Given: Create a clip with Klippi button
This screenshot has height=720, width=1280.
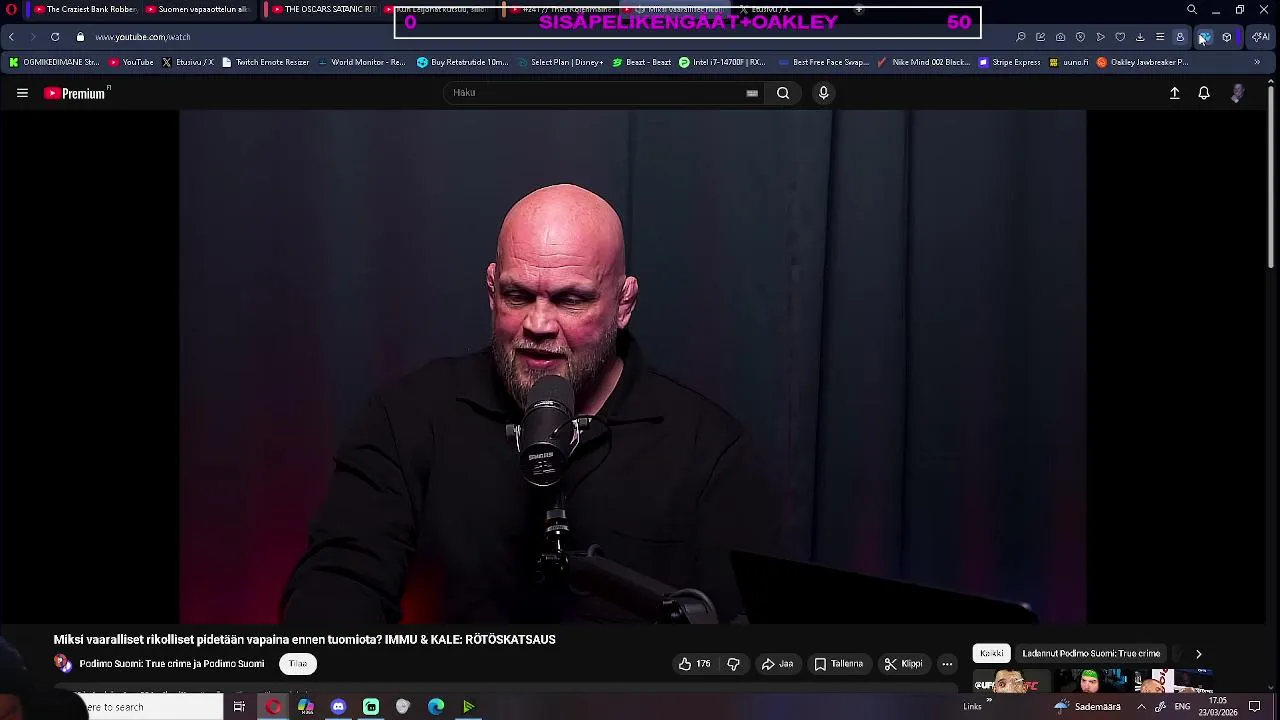Looking at the screenshot, I should click(x=903, y=664).
